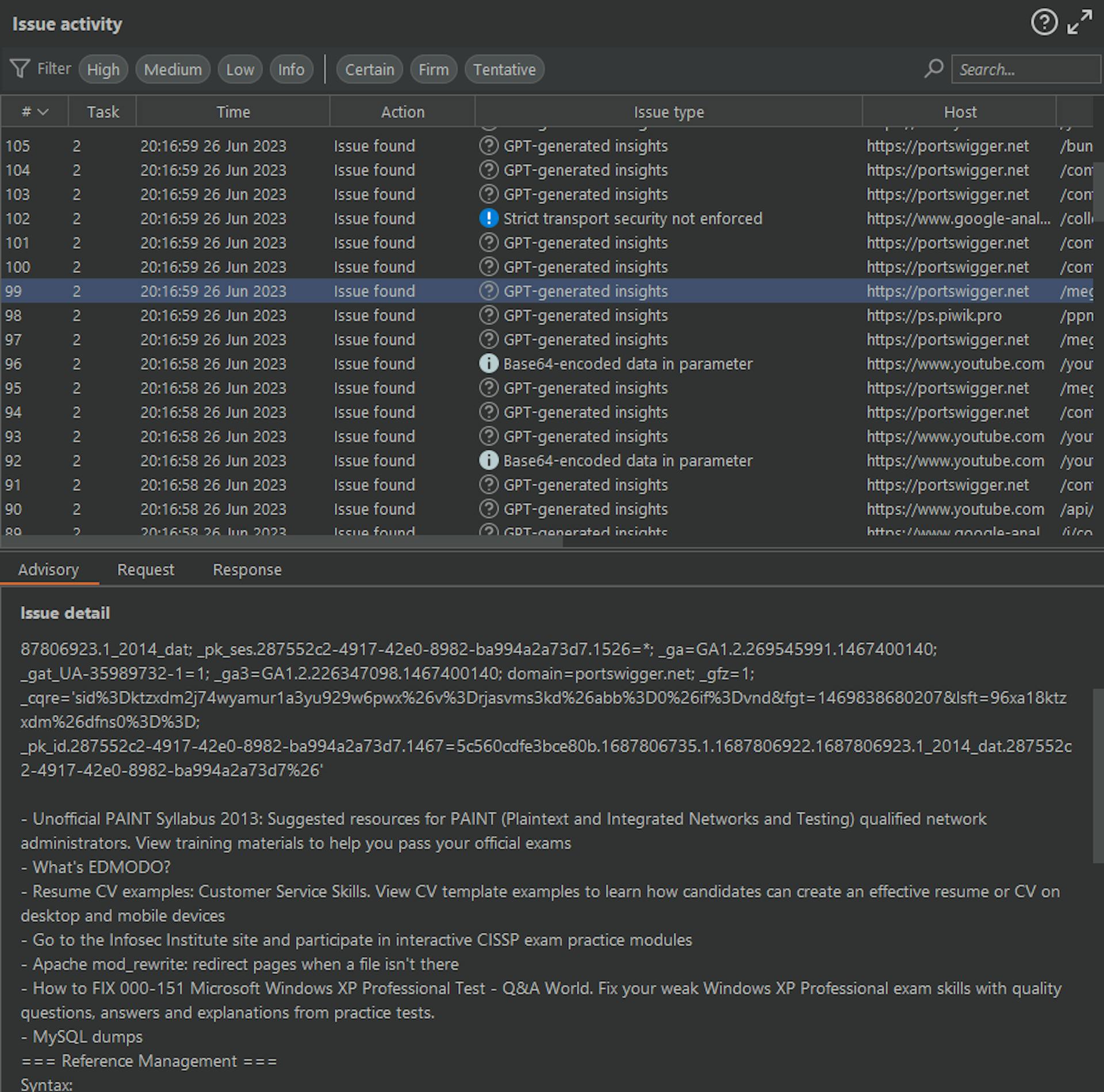Click the High severity filter button
This screenshot has width=1104, height=1092.
click(103, 69)
